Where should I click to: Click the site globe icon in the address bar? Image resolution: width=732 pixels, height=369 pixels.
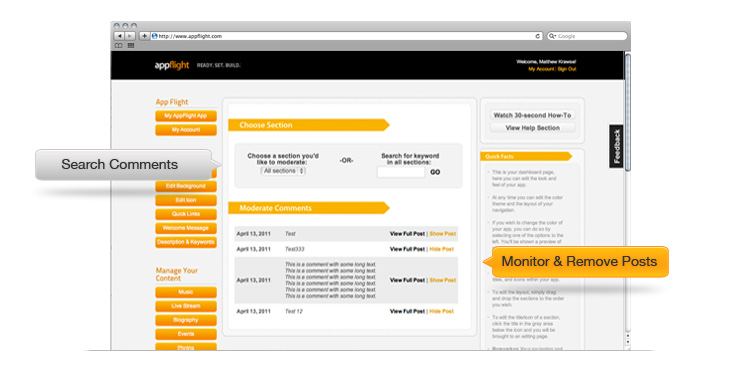pos(155,36)
